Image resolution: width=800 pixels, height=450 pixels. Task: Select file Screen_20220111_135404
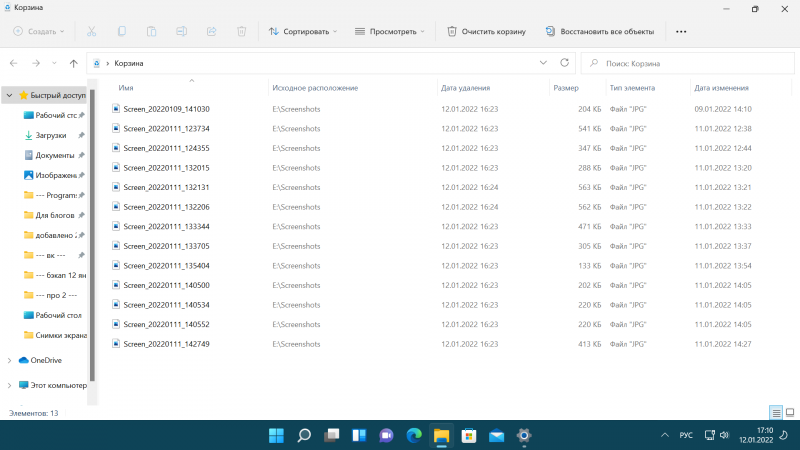165,265
